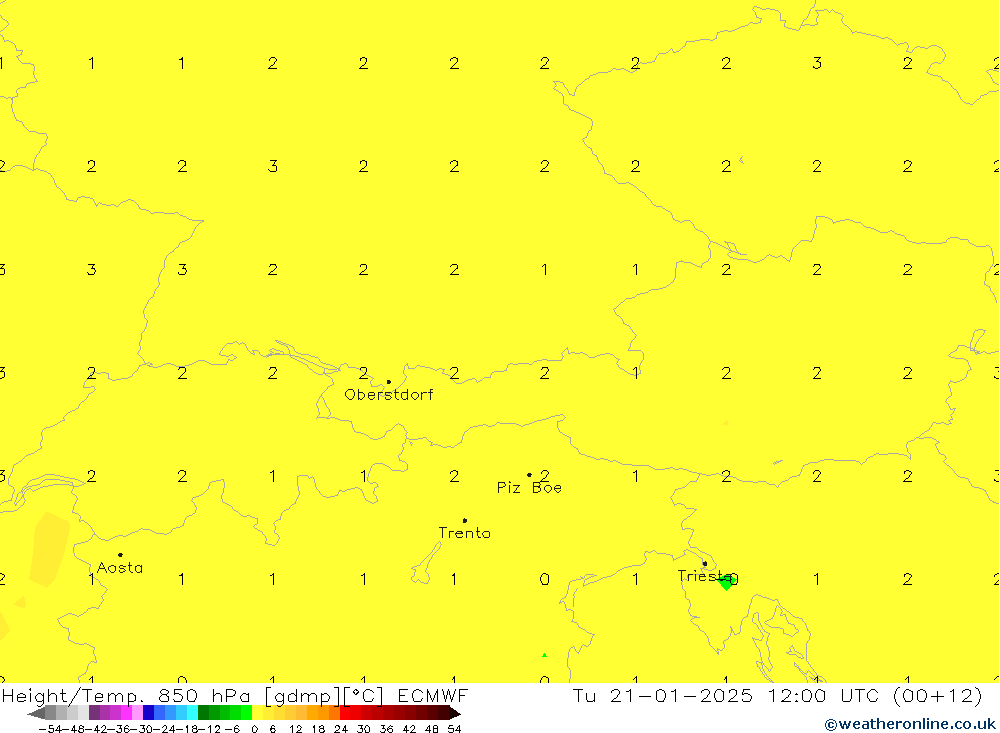The image size is (1000, 733).
Task: Click the Trento city marker dot
Action: (x=465, y=520)
